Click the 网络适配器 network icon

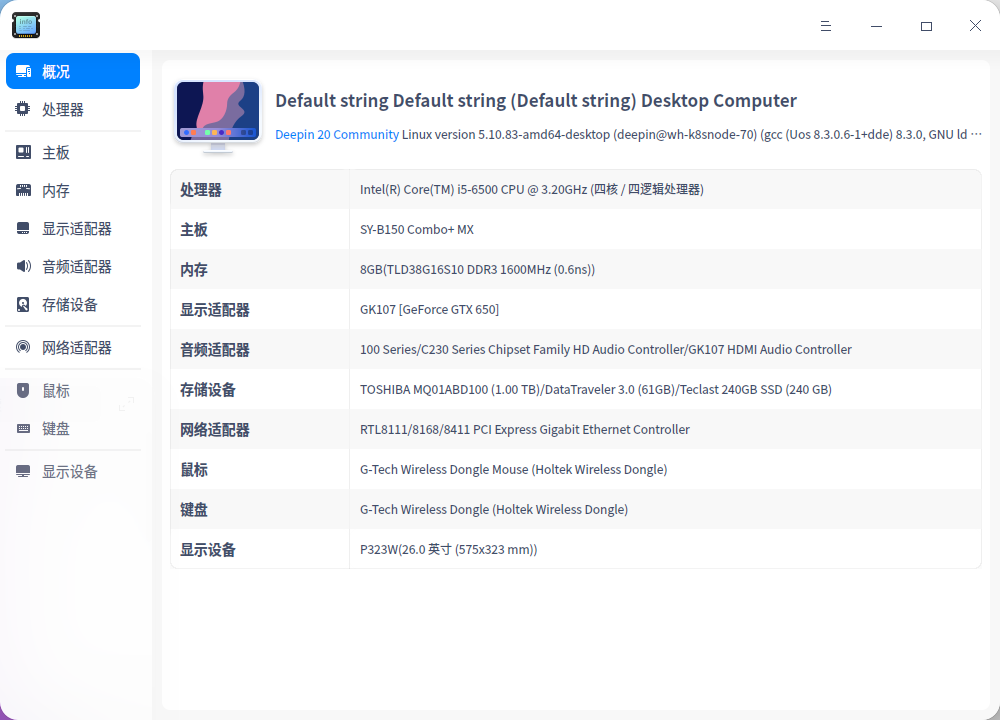click(x=23, y=347)
